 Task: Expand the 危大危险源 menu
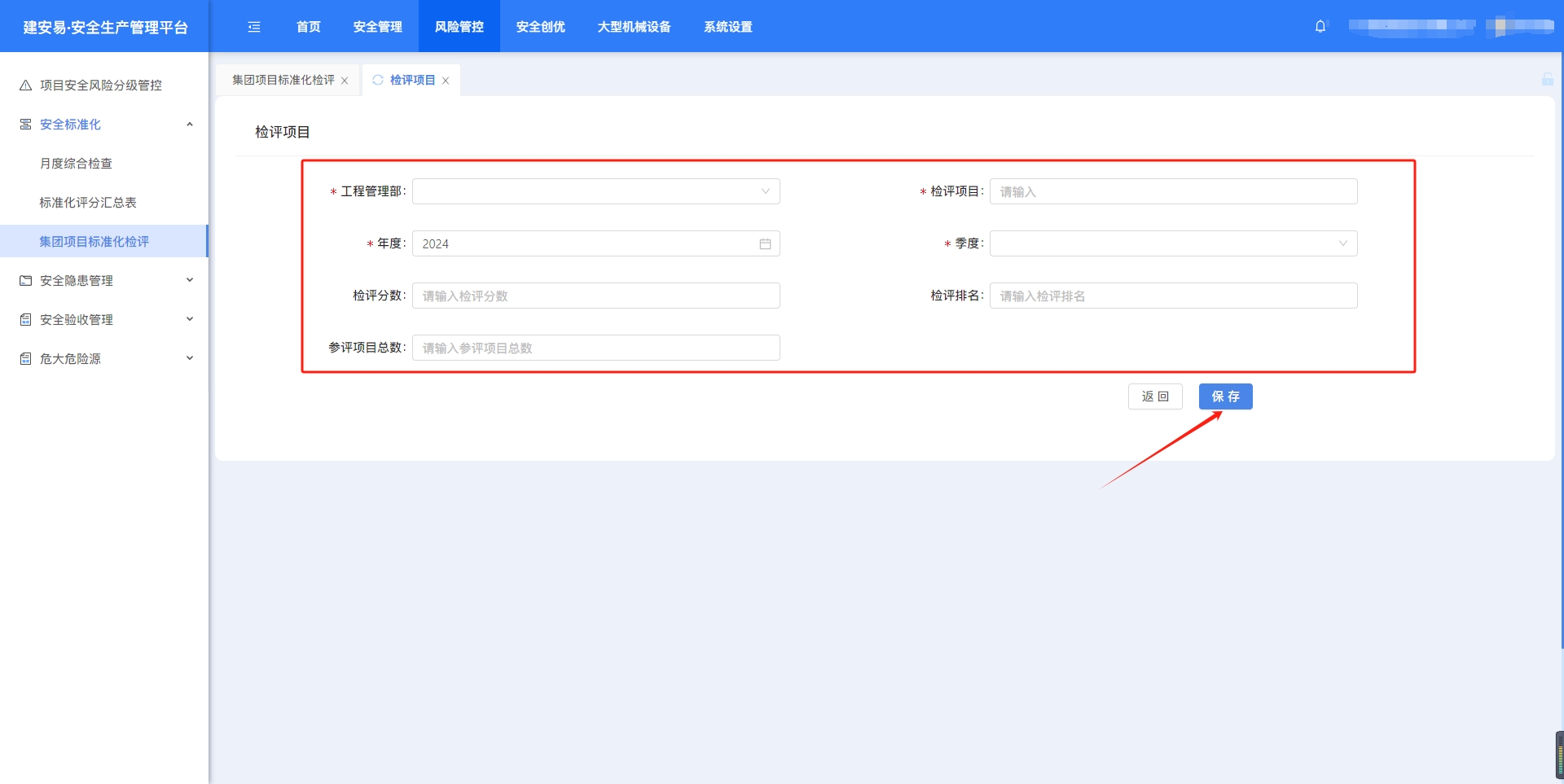pyautogui.click(x=104, y=359)
